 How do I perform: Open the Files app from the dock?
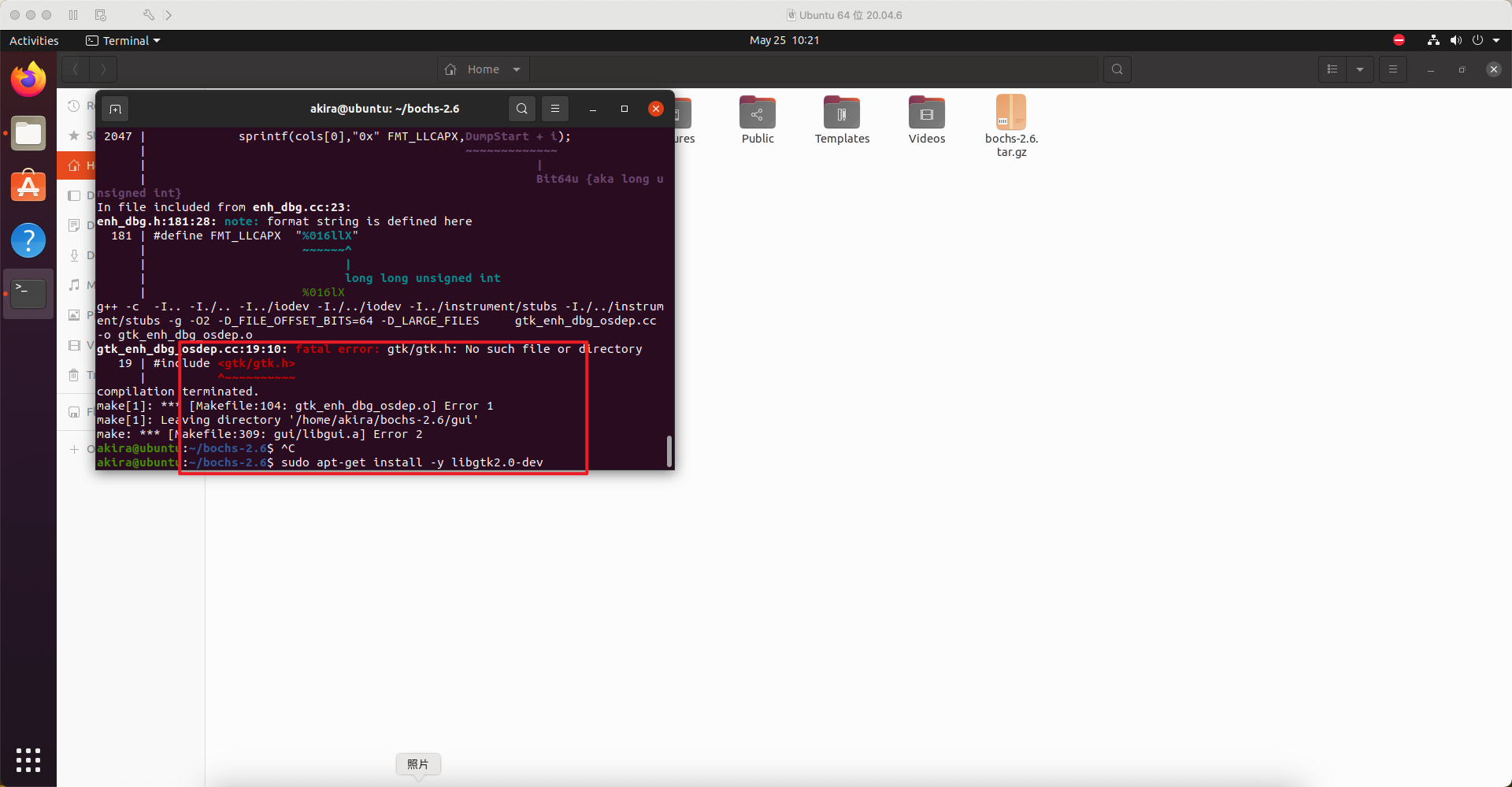pyautogui.click(x=28, y=133)
